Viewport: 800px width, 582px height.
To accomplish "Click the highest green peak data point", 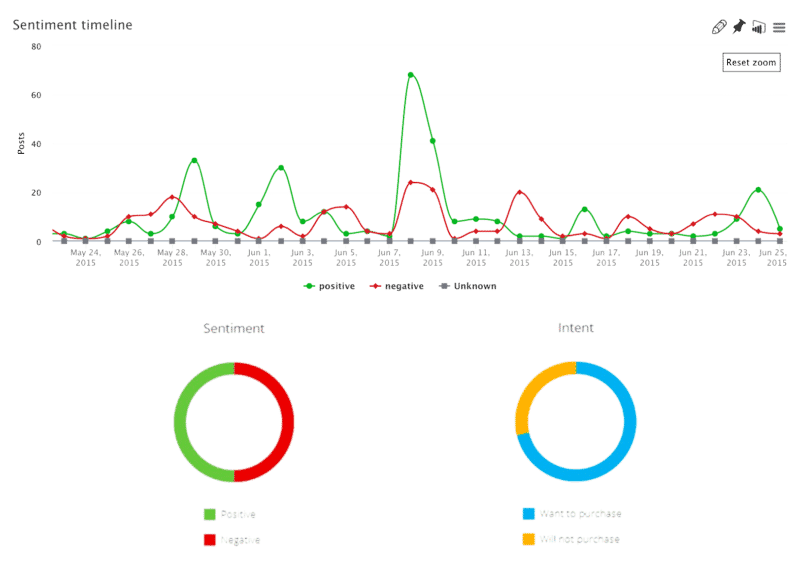I will 411,75.
